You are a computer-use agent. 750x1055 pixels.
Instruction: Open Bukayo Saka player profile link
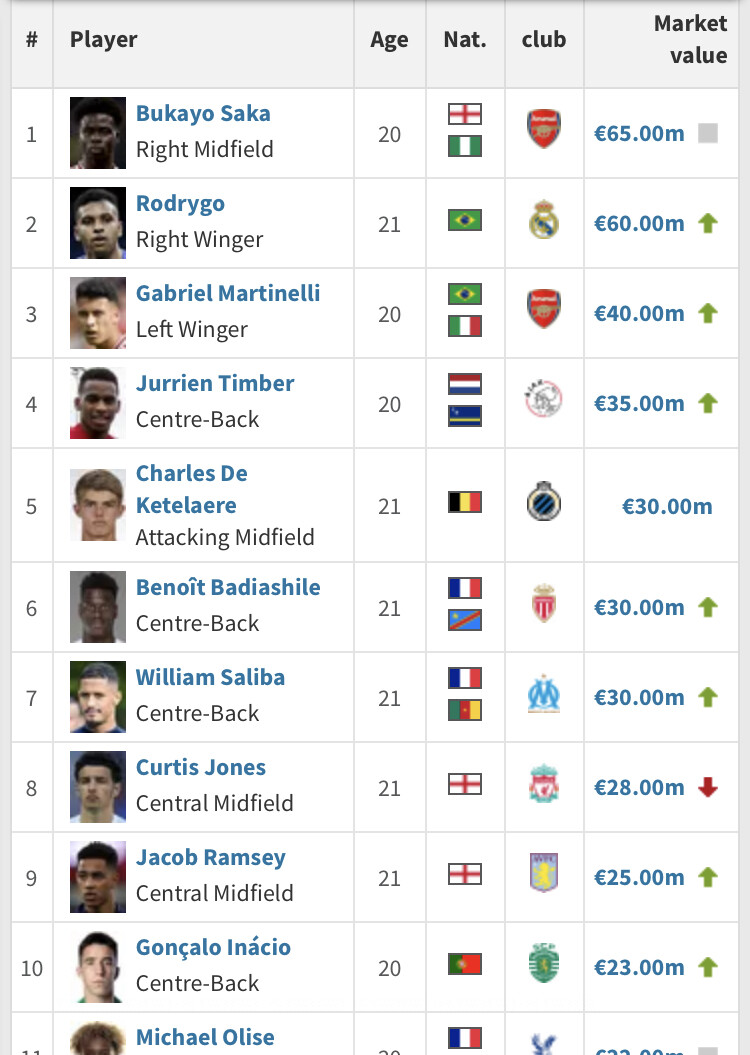click(x=203, y=113)
